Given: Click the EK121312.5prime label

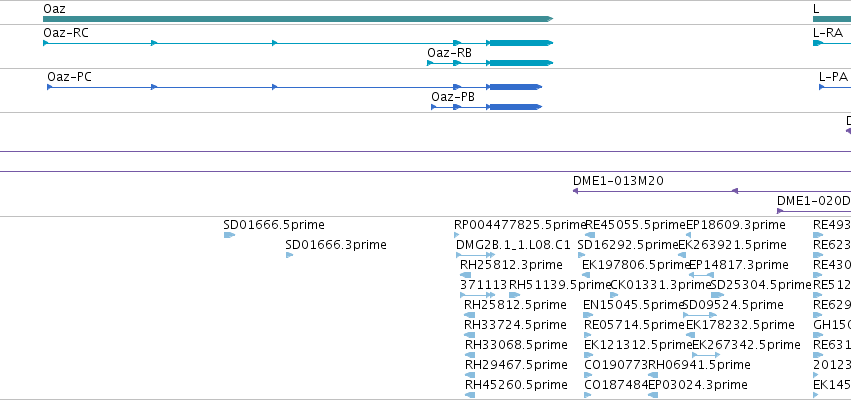Looking at the screenshot, I should pyautogui.click(x=638, y=345).
